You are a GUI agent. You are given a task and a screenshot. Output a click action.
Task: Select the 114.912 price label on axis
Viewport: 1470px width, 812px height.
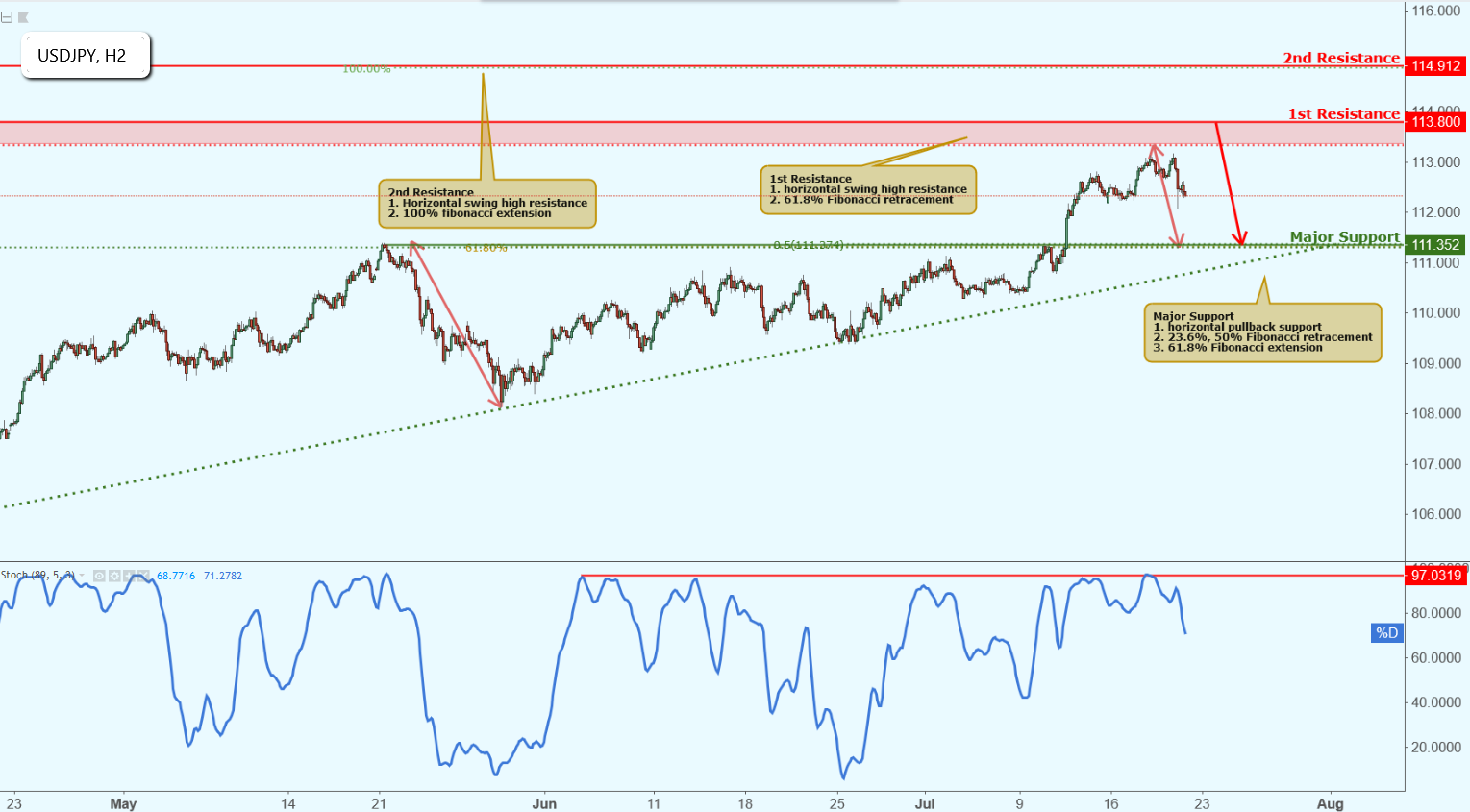[x=1435, y=66]
